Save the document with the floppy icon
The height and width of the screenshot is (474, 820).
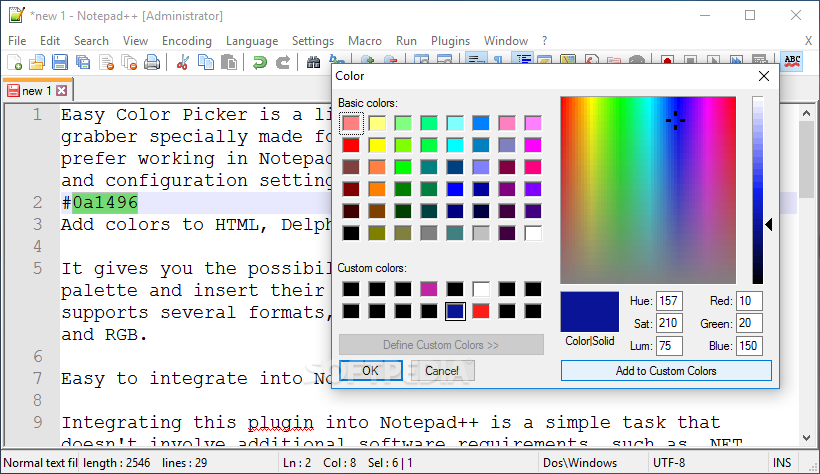60,62
